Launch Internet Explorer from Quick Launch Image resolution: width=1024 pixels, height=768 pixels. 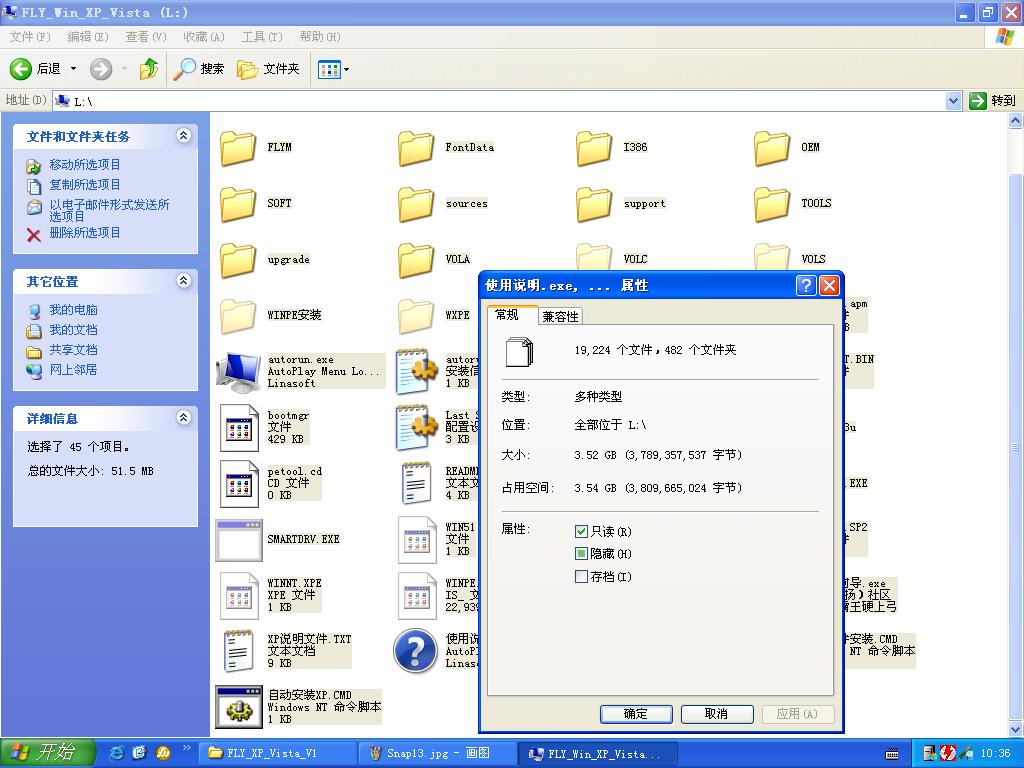[116, 753]
